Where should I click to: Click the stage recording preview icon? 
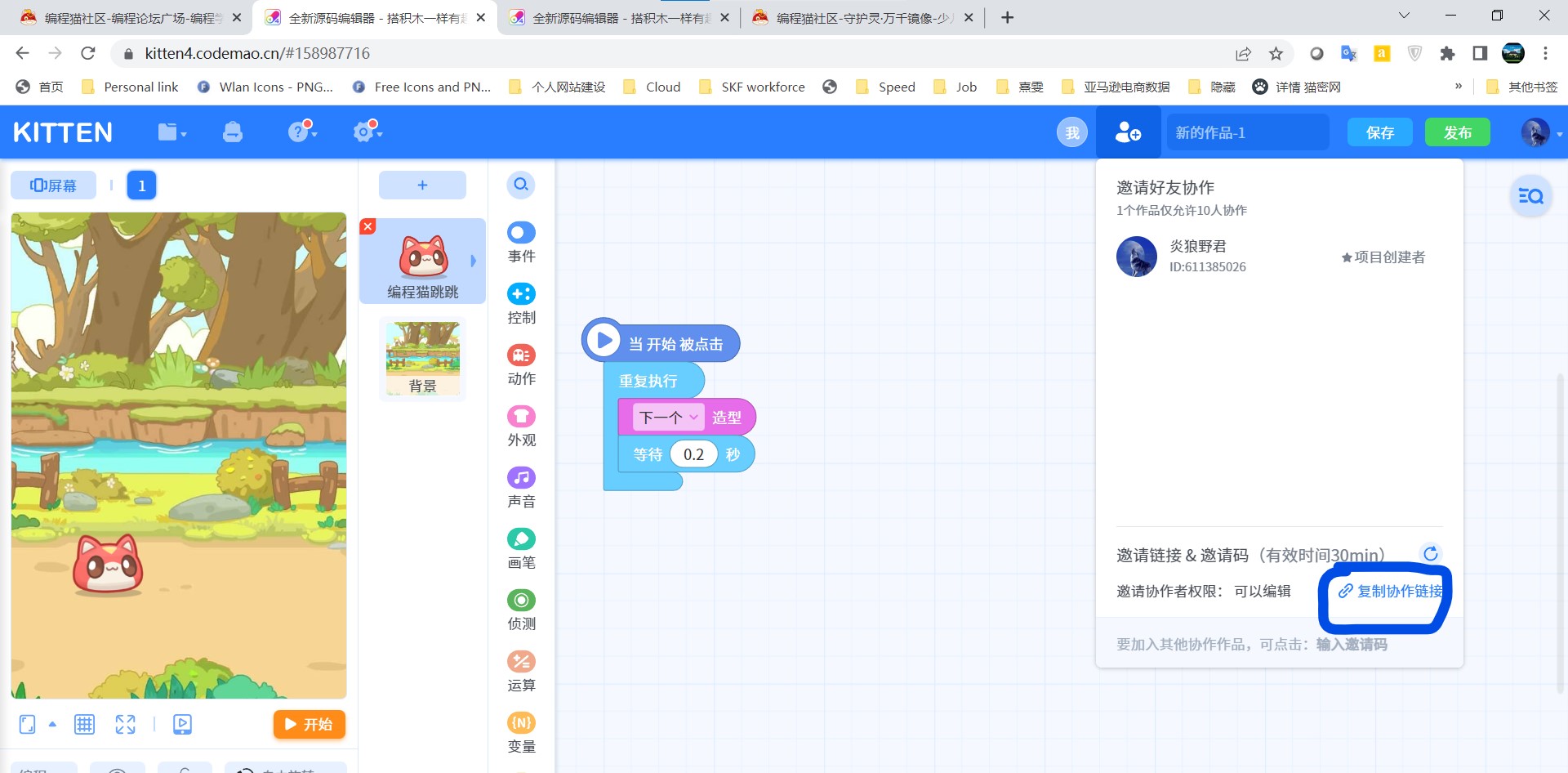pos(182,724)
